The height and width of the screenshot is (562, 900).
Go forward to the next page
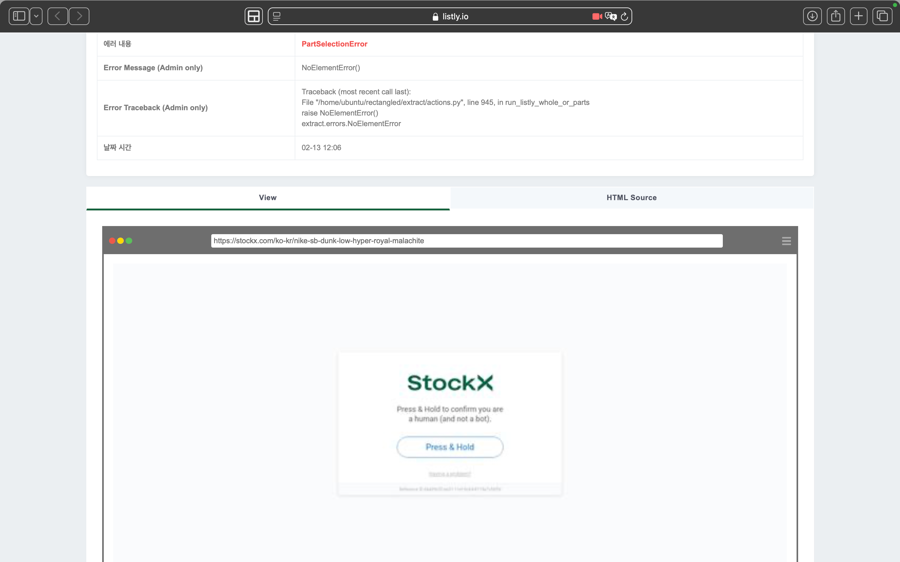point(79,16)
